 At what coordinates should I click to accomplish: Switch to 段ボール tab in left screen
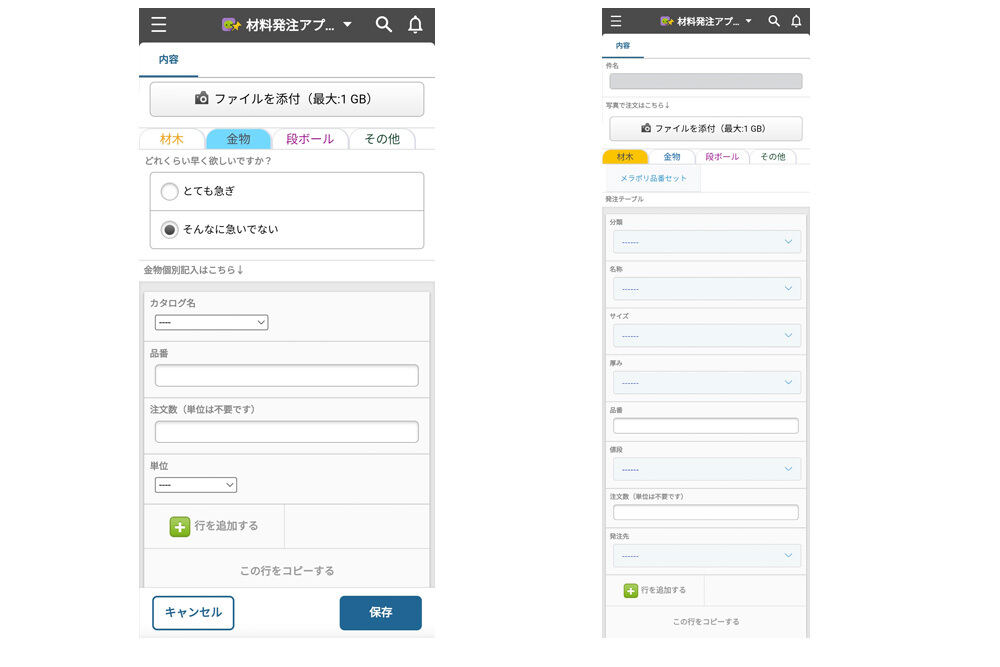click(310, 139)
